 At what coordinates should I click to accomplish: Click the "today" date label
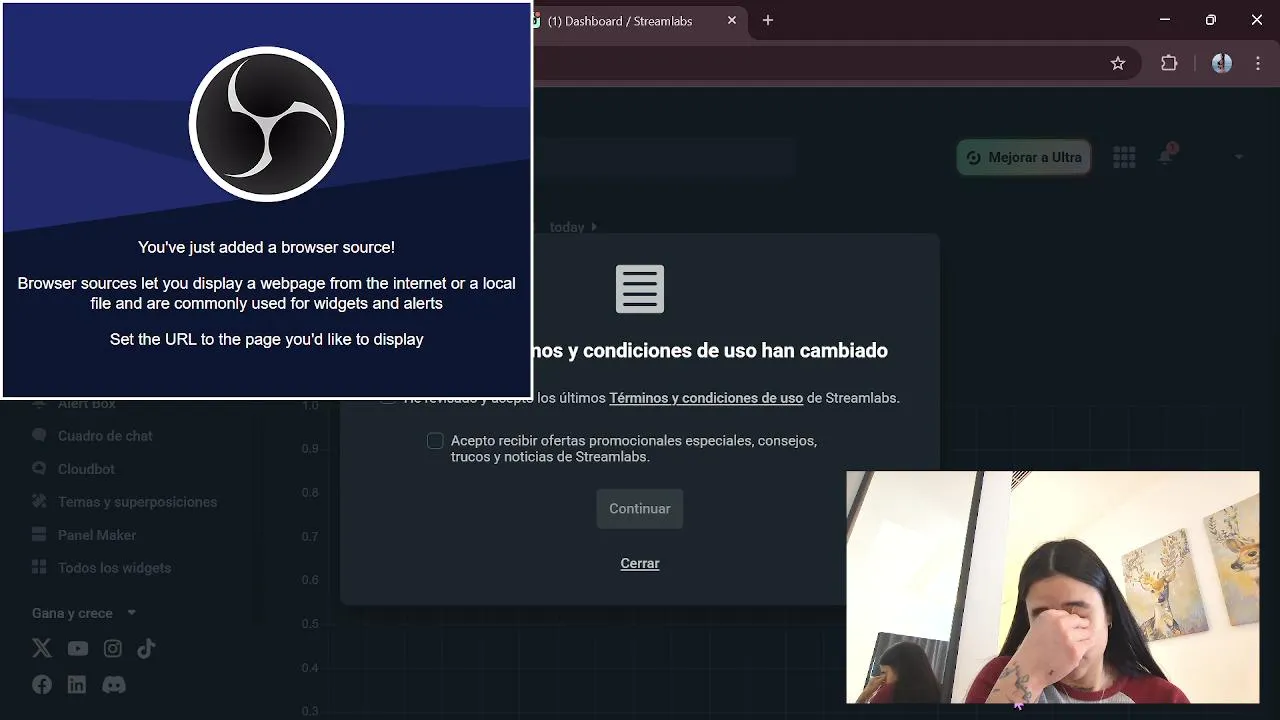pyautogui.click(x=567, y=227)
